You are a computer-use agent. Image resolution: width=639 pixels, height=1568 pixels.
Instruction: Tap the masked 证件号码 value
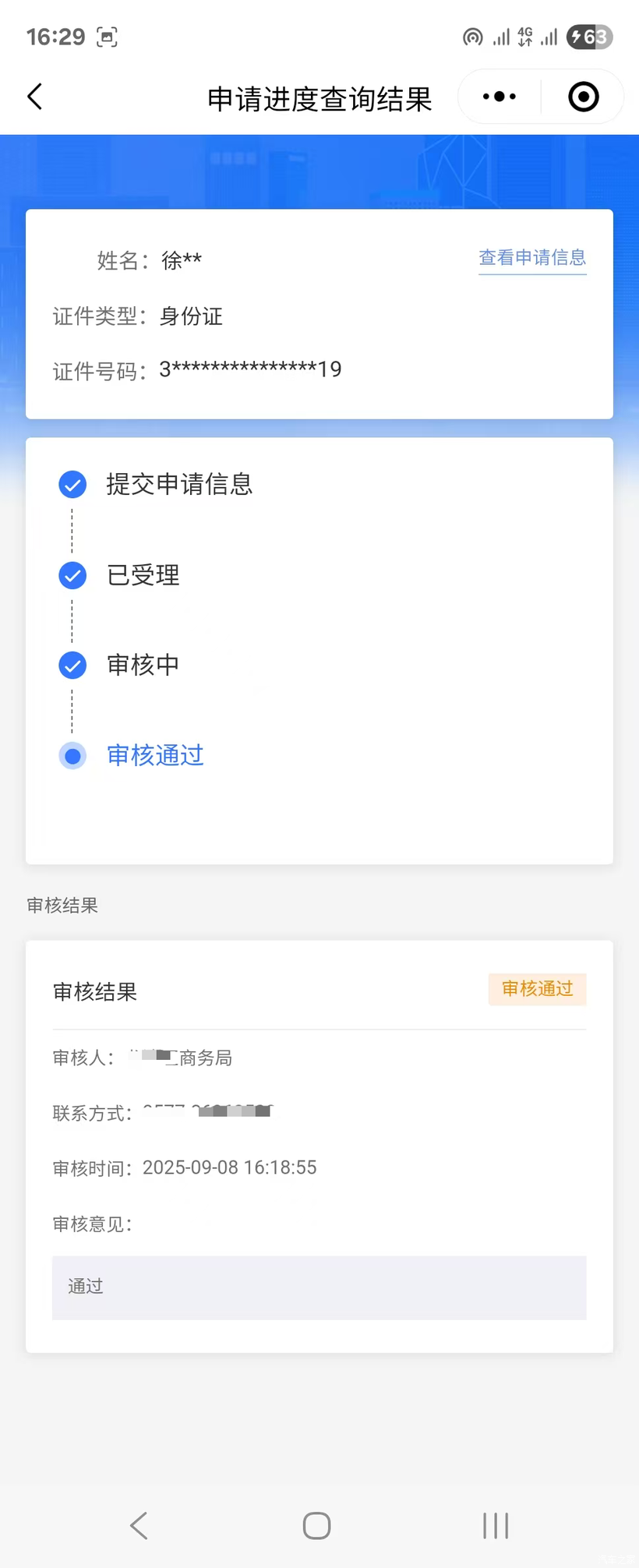[x=250, y=369]
